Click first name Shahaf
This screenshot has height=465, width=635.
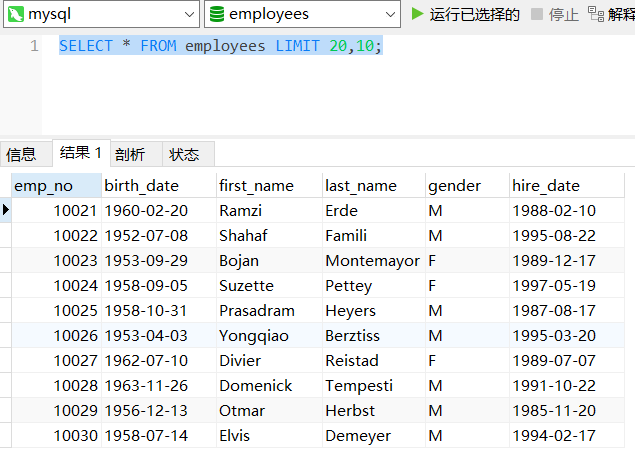pyautogui.click(x=243, y=236)
